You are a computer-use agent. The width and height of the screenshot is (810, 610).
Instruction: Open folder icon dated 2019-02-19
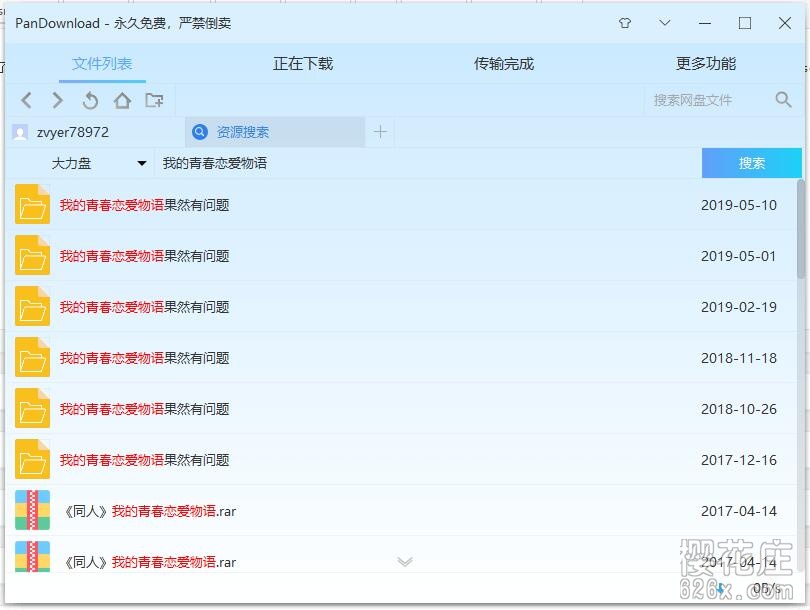[x=32, y=306]
